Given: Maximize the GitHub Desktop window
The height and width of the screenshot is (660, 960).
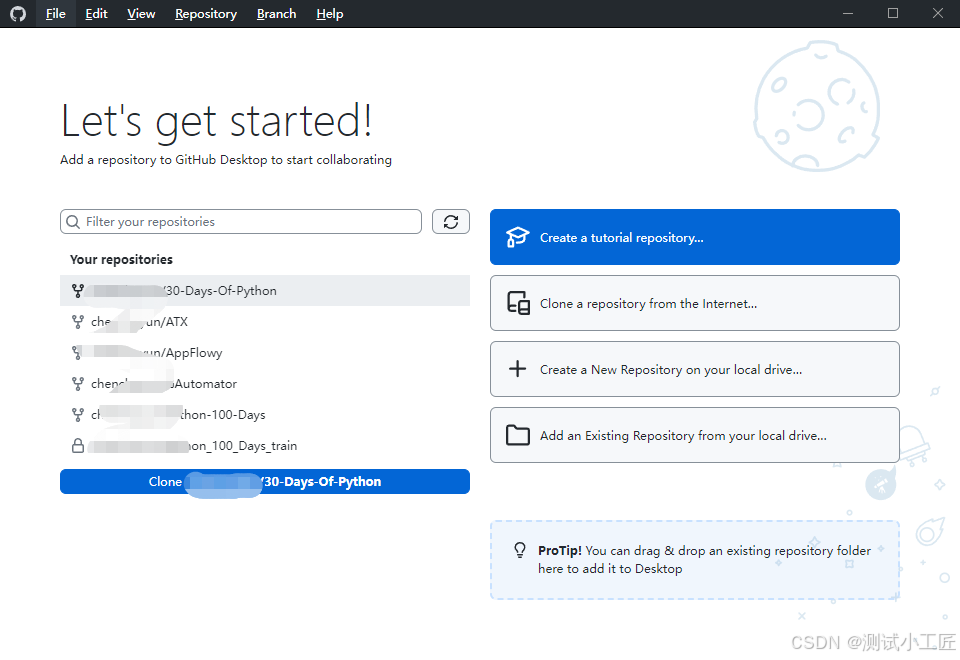Looking at the screenshot, I should click(893, 13).
